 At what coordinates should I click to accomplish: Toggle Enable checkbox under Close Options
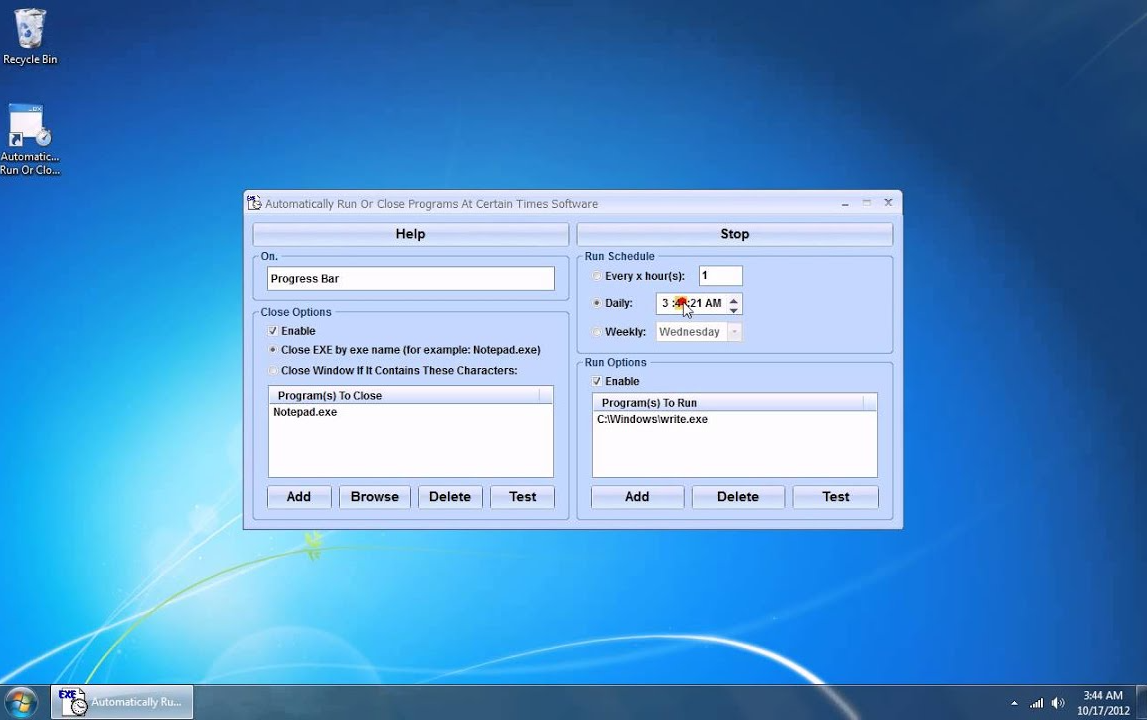273,331
